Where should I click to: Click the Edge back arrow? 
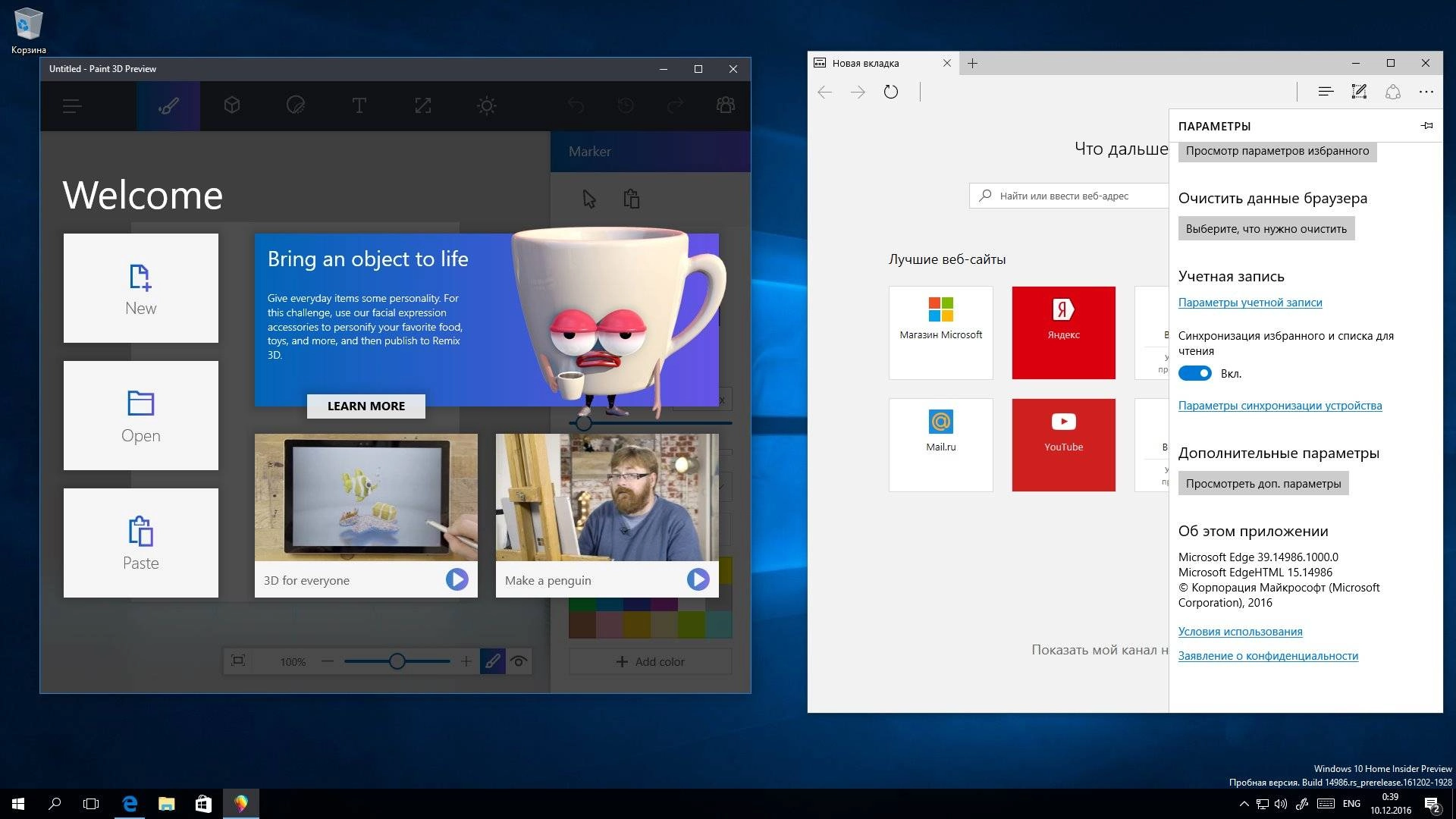click(825, 92)
